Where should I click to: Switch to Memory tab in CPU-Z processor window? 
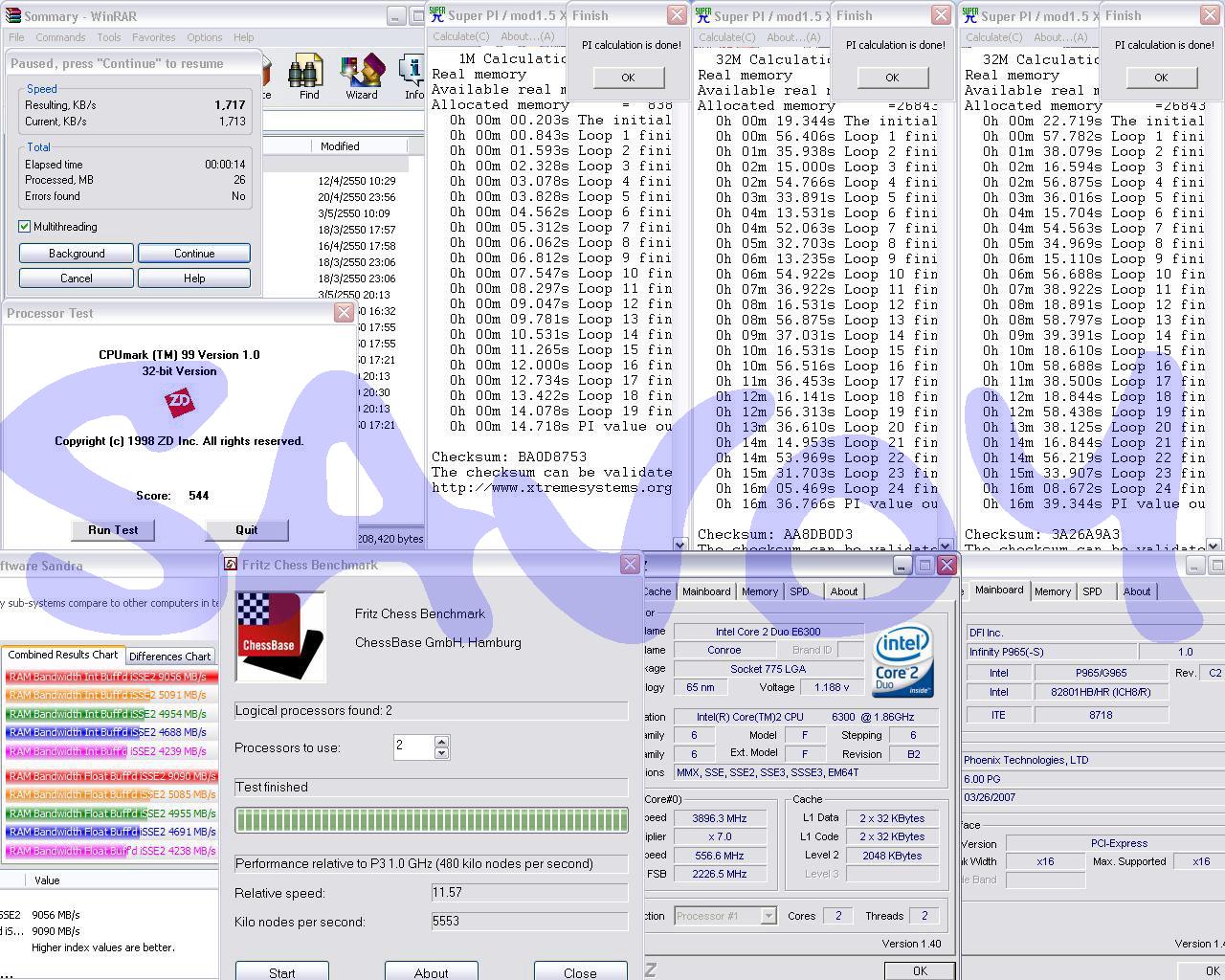(760, 591)
